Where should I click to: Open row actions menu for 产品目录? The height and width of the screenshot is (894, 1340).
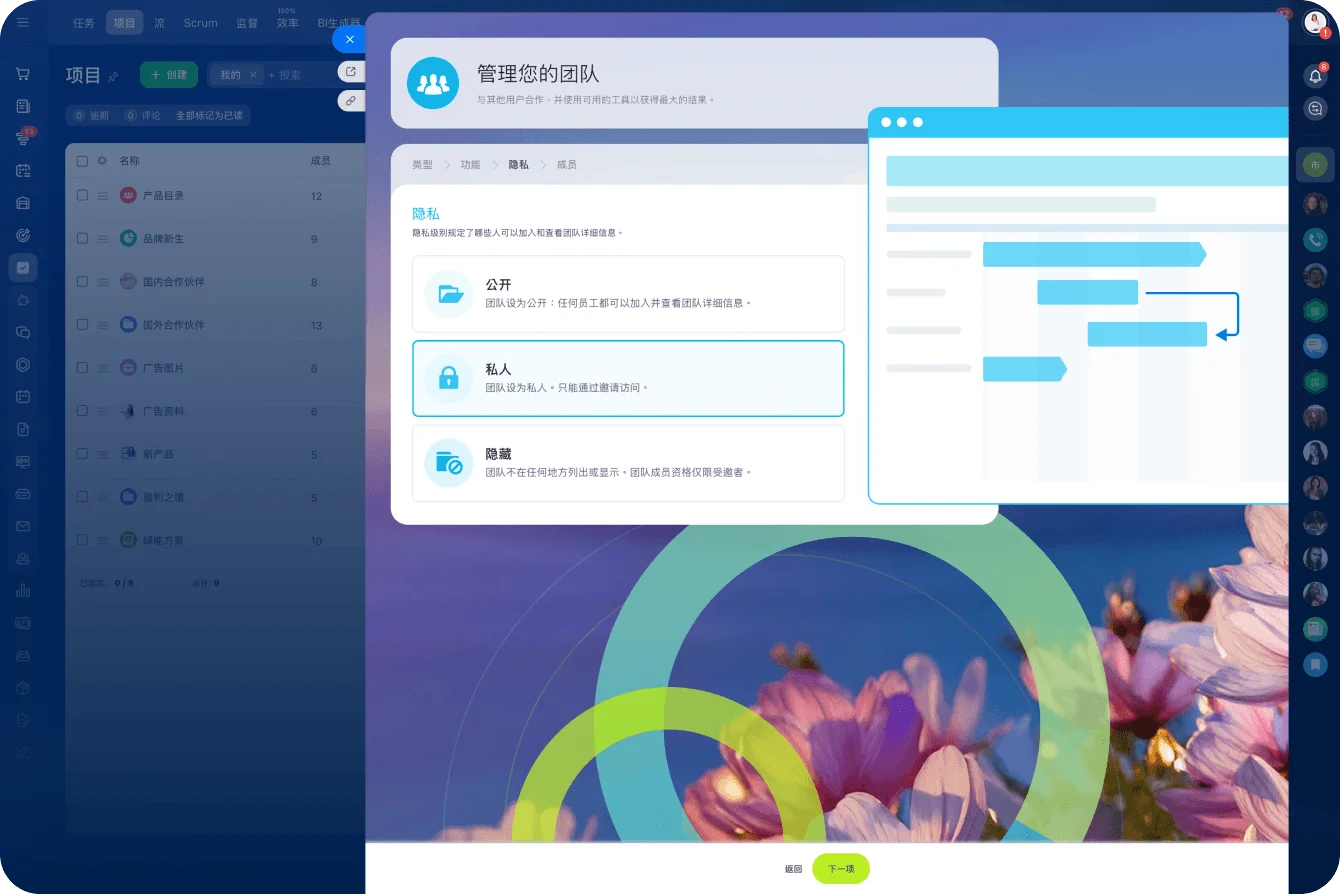[102, 196]
